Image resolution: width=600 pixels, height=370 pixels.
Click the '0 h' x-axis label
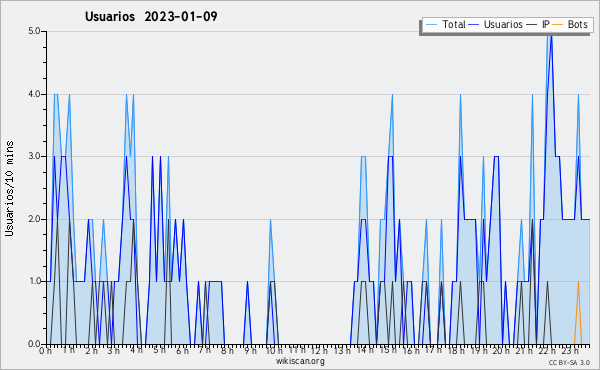(46, 351)
